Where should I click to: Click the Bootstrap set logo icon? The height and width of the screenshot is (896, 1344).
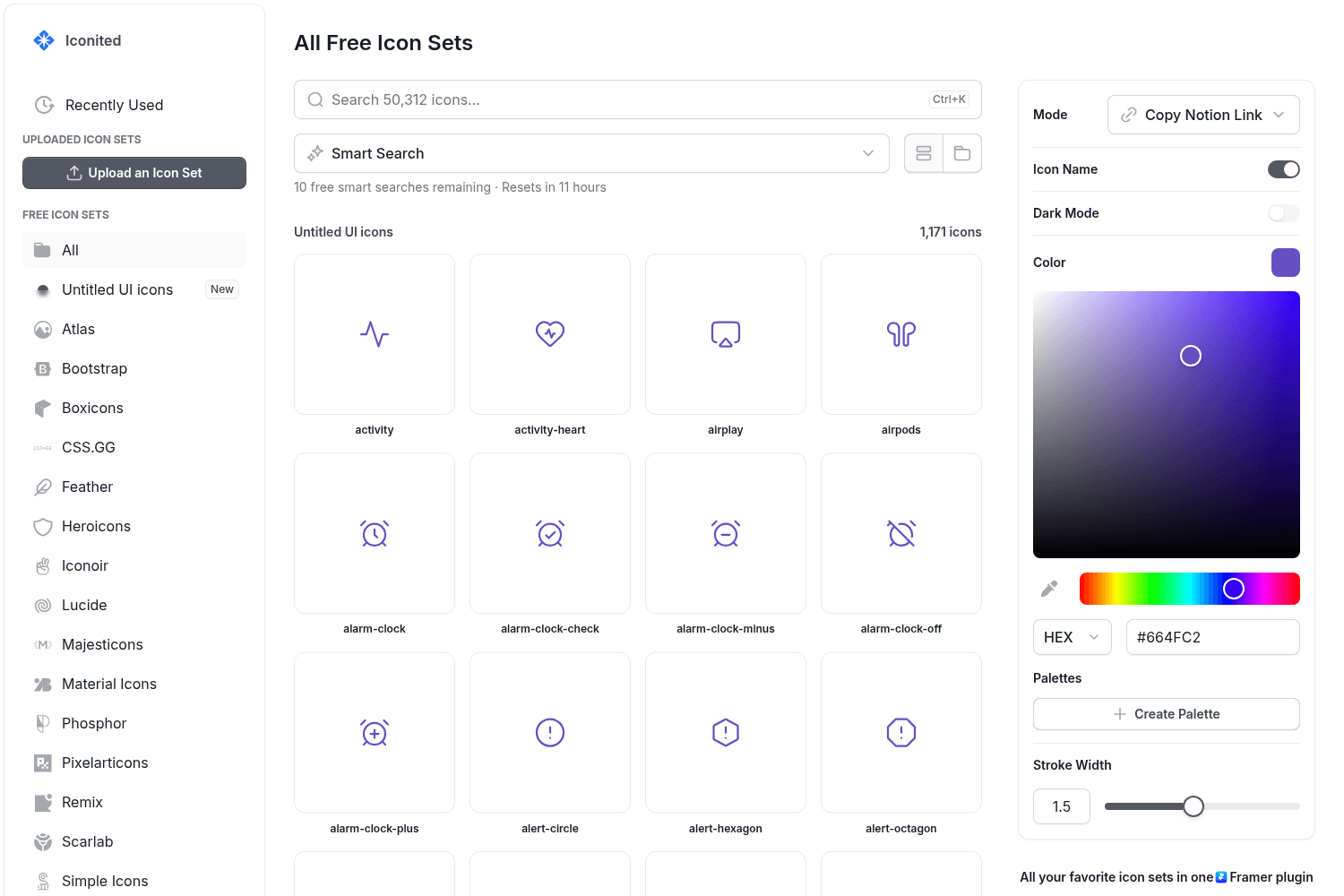43,368
